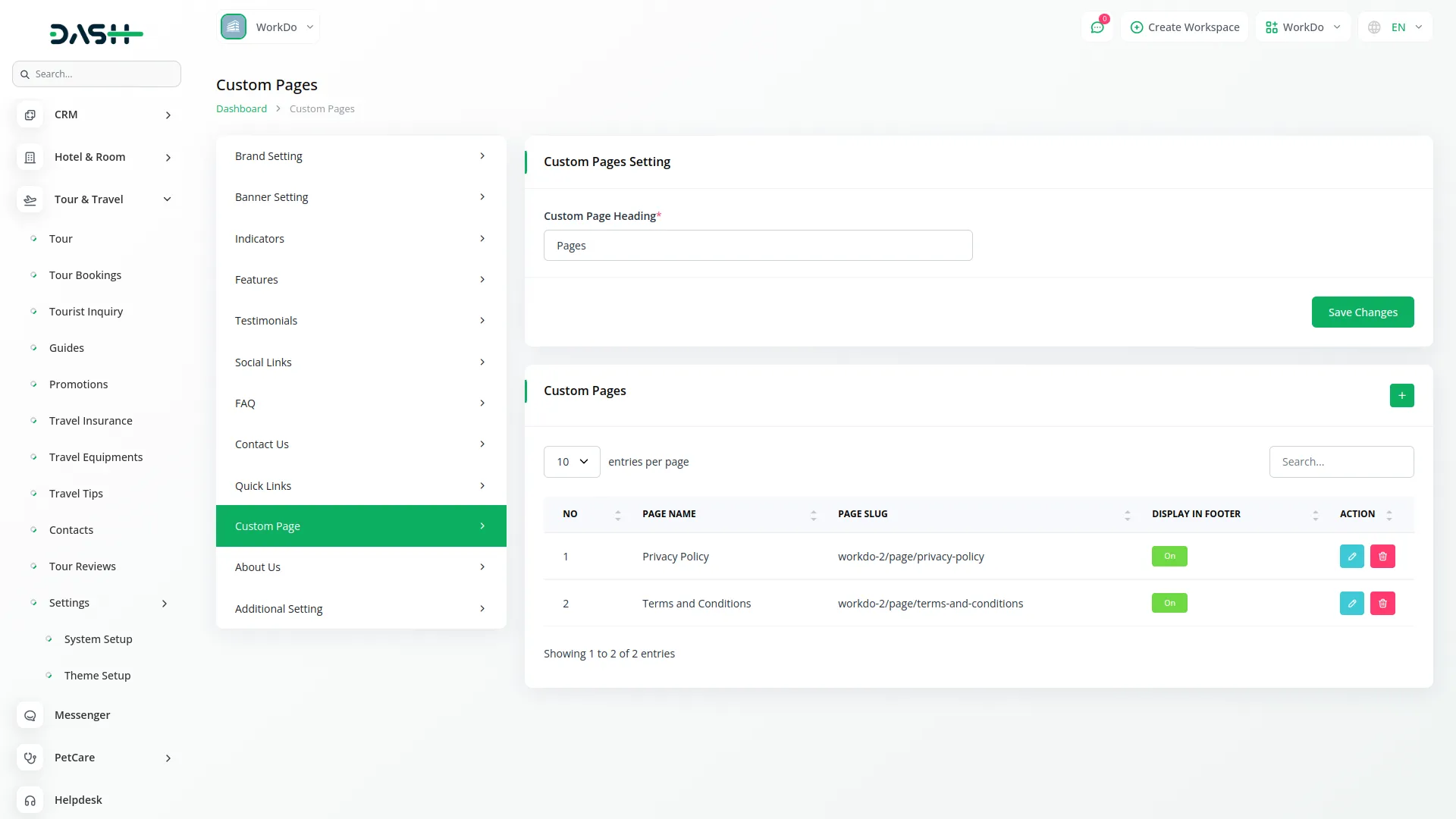Viewport: 1456px width, 819px height.
Task: Click the globe language icon
Action: (1374, 27)
